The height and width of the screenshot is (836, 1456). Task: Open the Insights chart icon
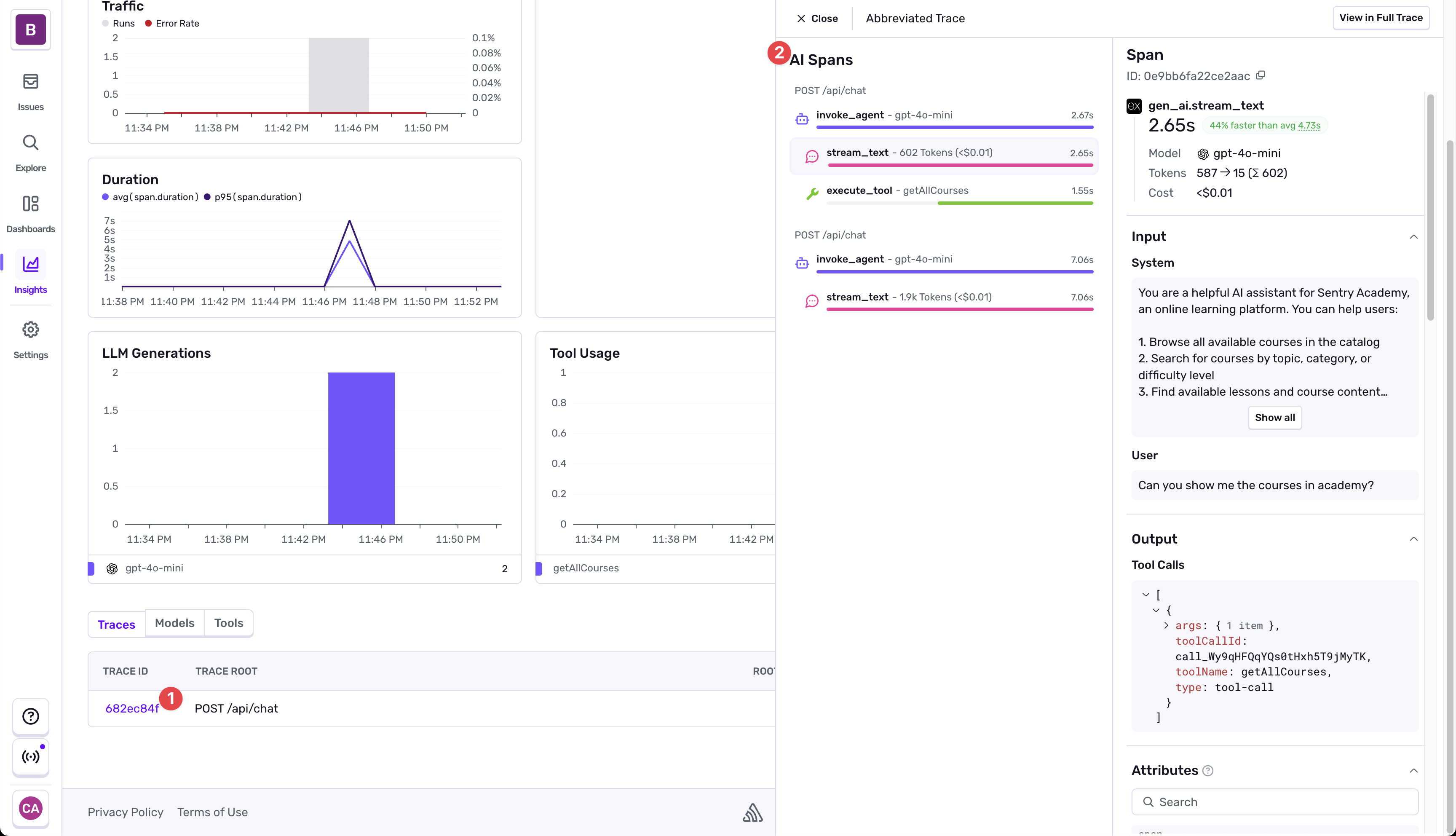click(30, 264)
